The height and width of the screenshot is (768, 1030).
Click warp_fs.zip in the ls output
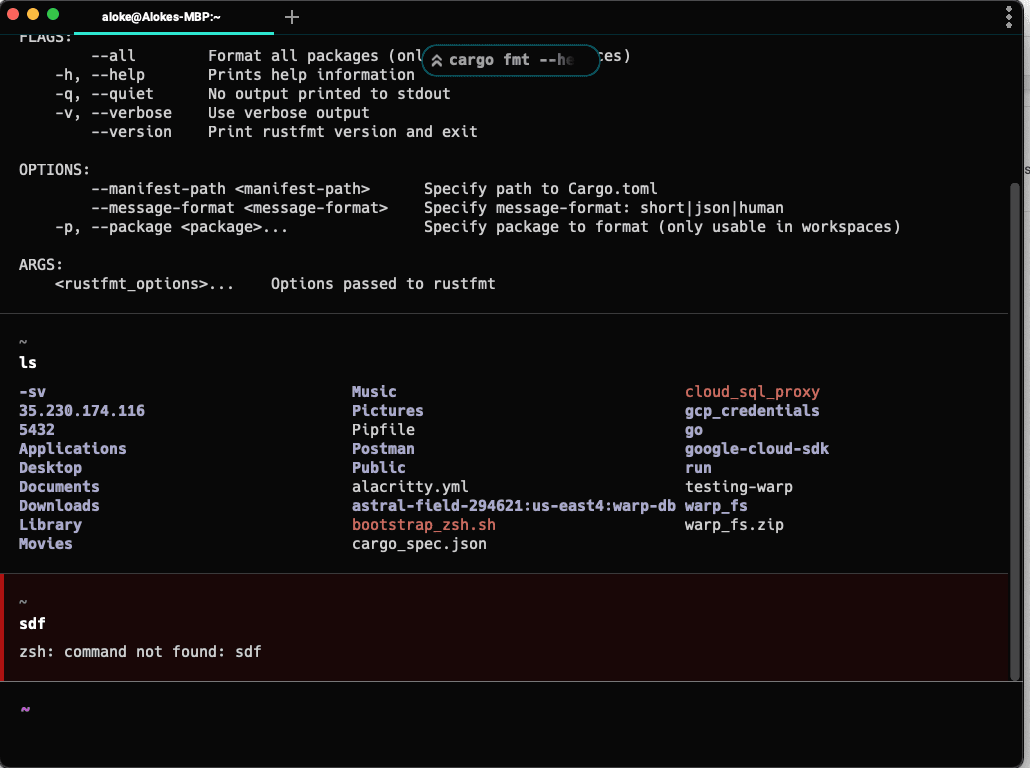[x=734, y=525]
